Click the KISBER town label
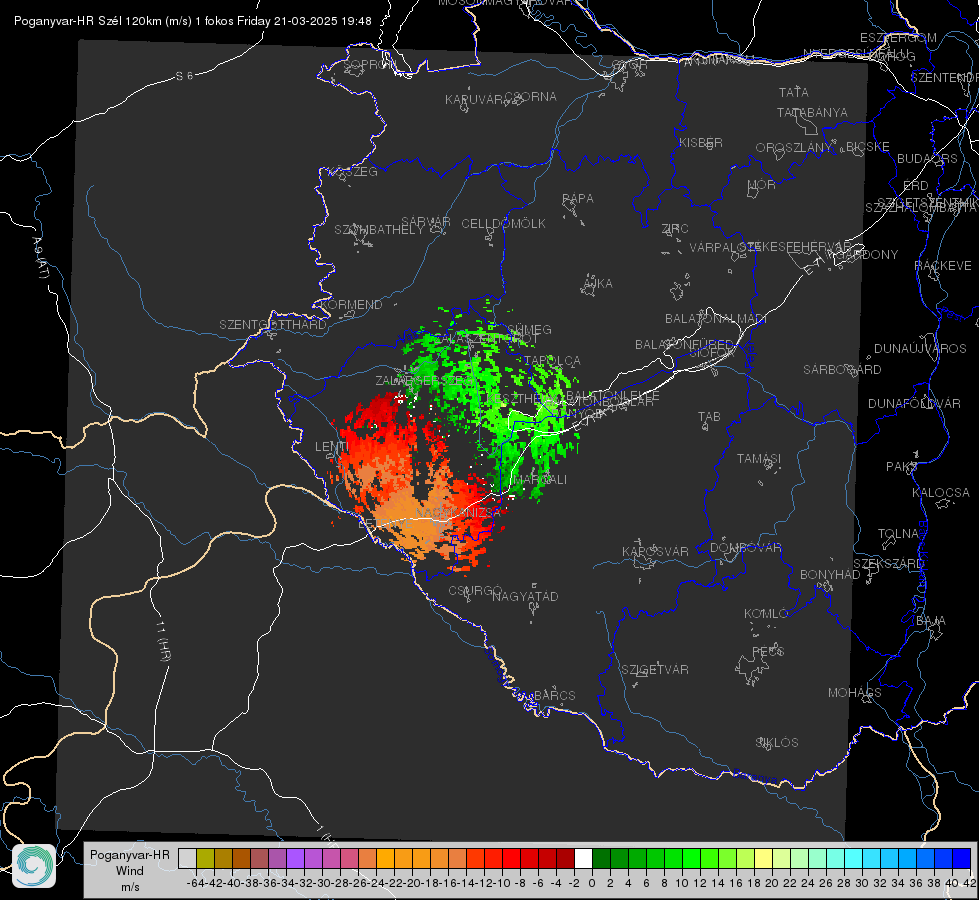This screenshot has height=900, width=979. [701, 142]
